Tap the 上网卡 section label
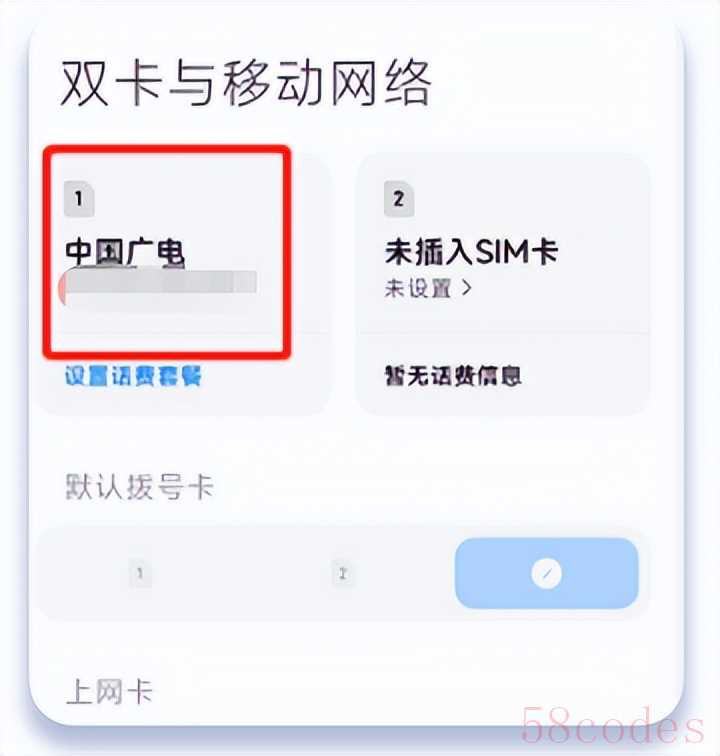This screenshot has width=720, height=756. click(x=109, y=691)
